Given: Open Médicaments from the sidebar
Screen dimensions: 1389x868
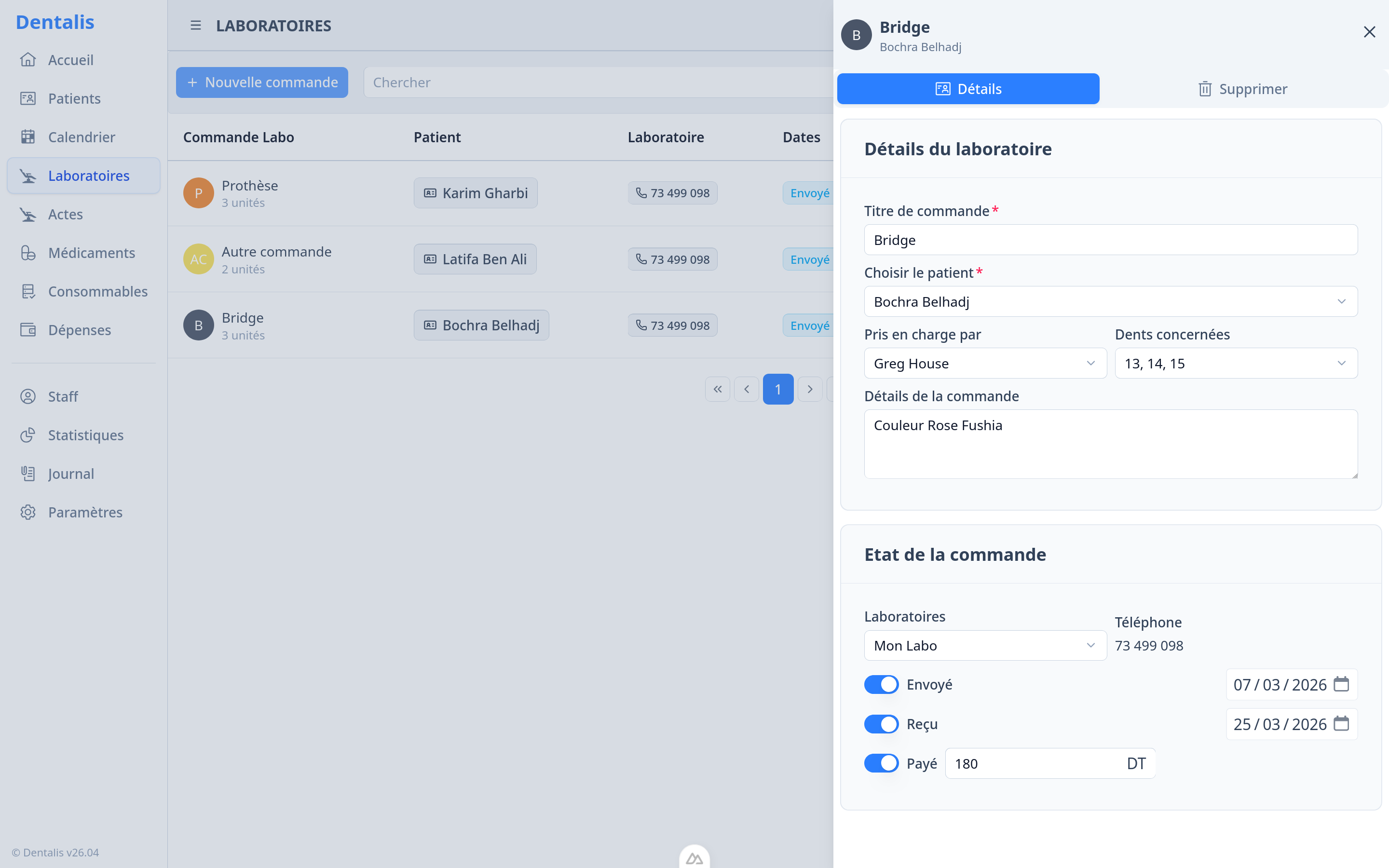Looking at the screenshot, I should [91, 253].
